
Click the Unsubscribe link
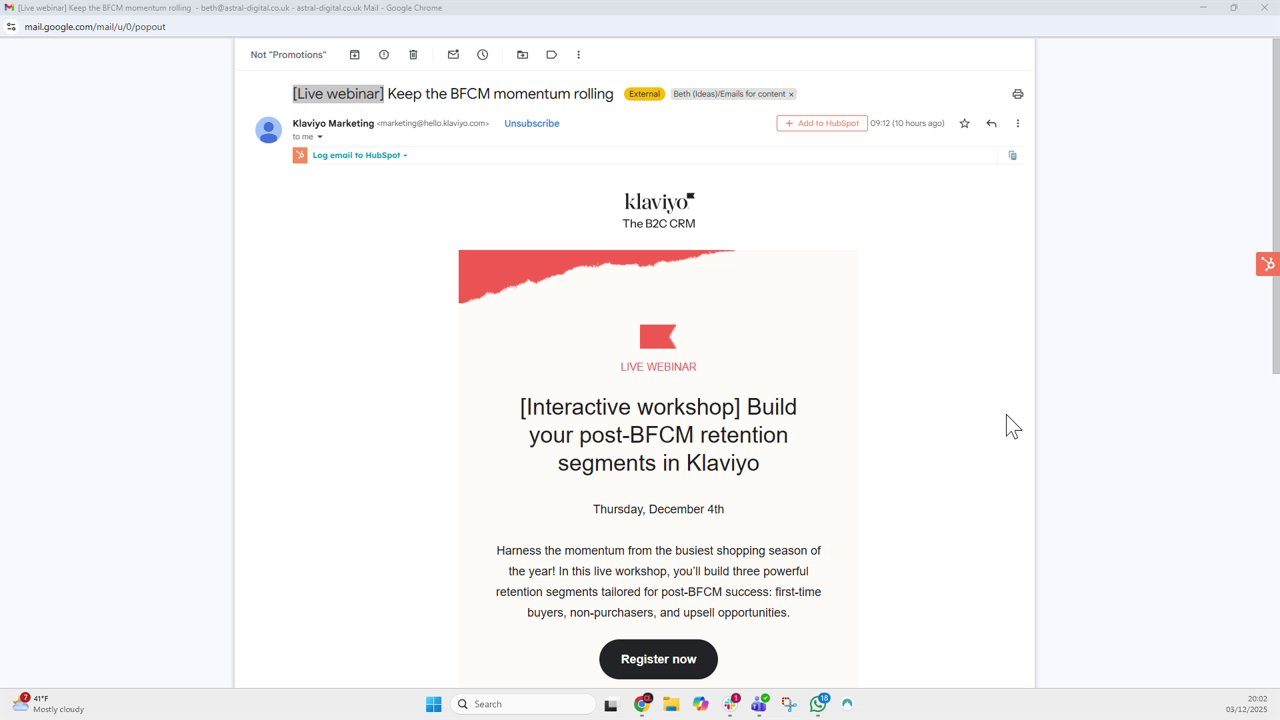(532, 123)
